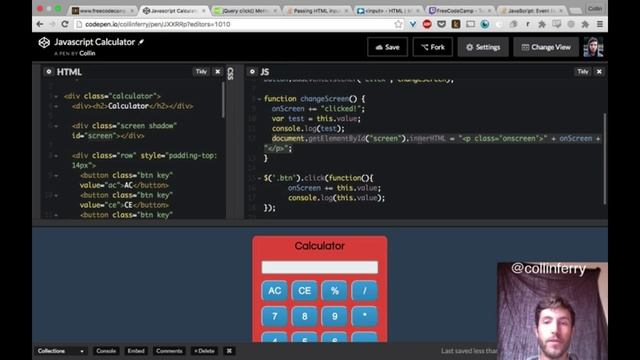Close the HTML editor panel
The height and width of the screenshot is (360, 640).
218,71
